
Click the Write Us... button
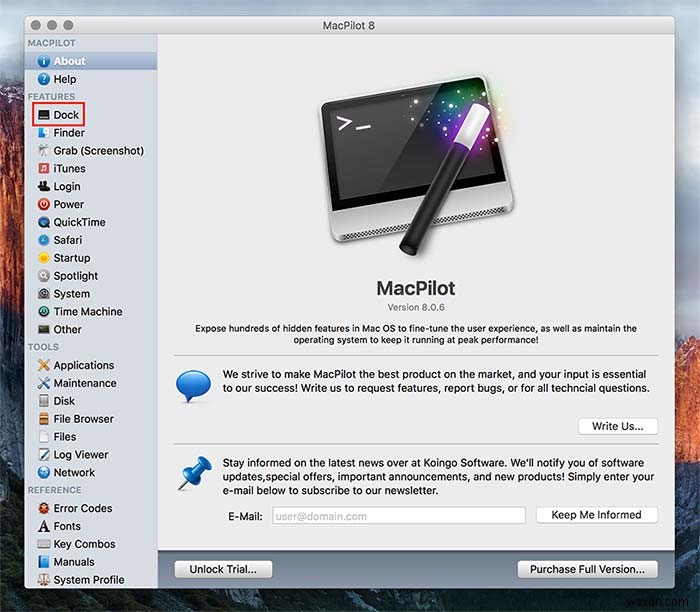pyautogui.click(x=618, y=426)
